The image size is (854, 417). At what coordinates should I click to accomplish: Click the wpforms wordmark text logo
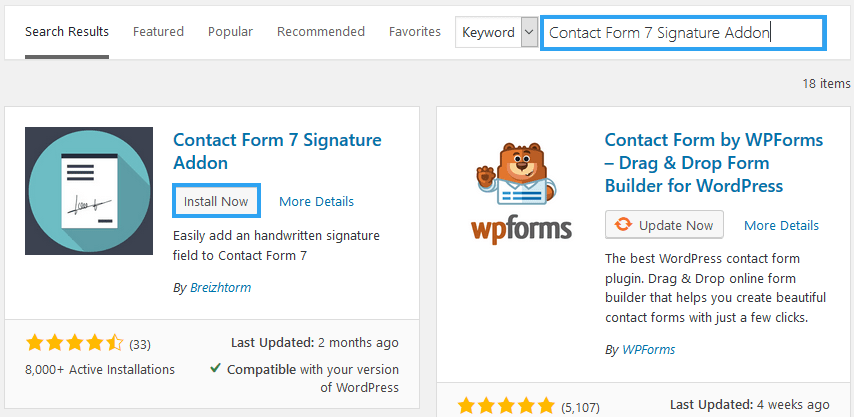coord(521,230)
